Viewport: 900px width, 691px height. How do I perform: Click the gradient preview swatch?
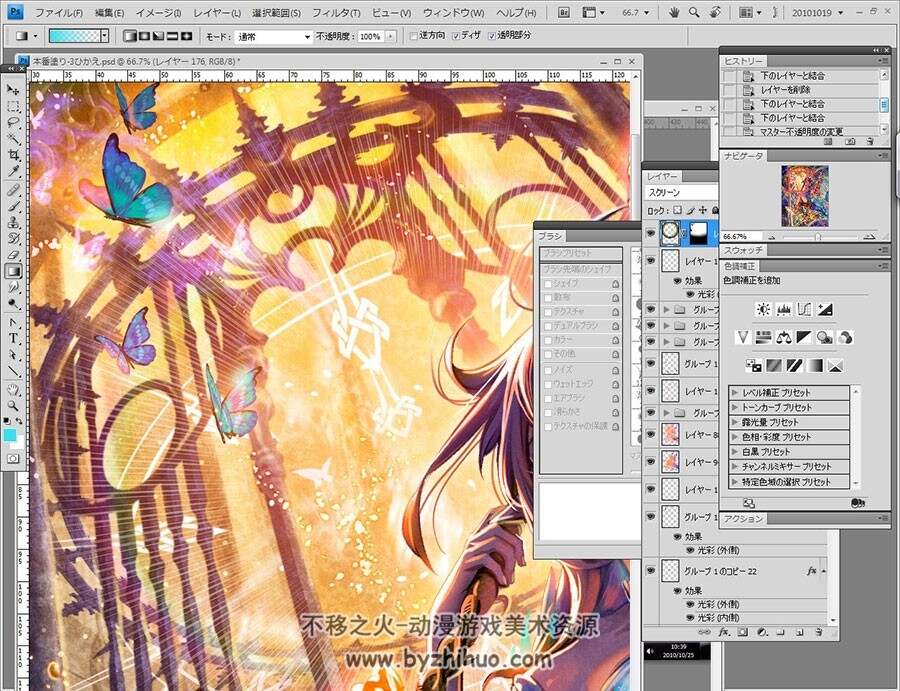pyautogui.click(x=75, y=36)
